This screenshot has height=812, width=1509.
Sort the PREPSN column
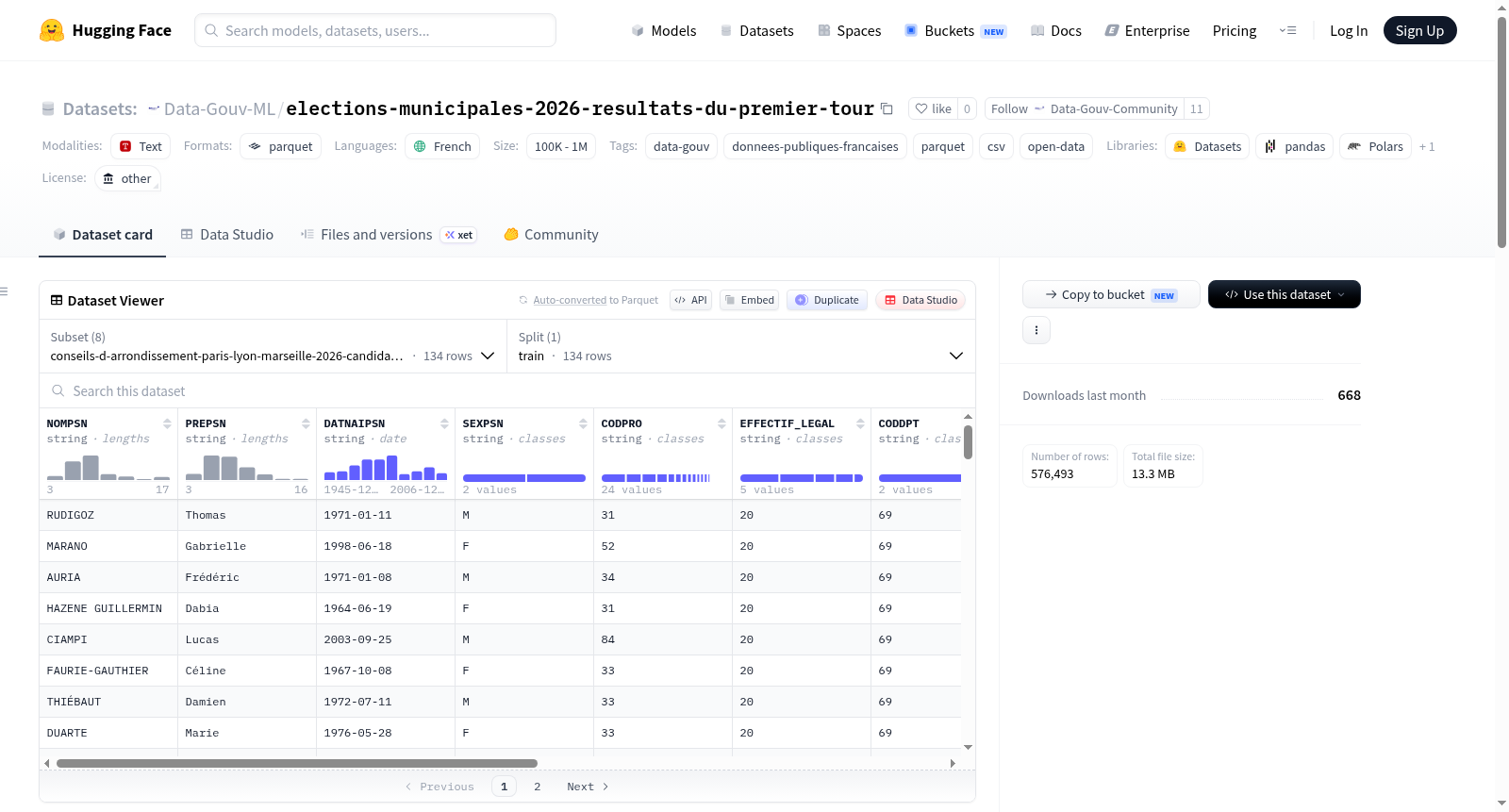306,423
